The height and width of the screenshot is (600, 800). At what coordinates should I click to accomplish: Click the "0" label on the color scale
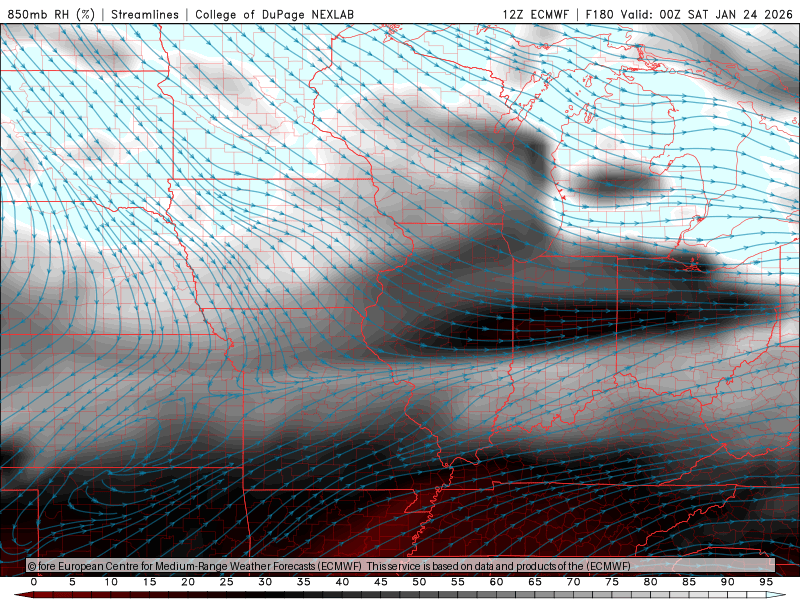[34, 582]
